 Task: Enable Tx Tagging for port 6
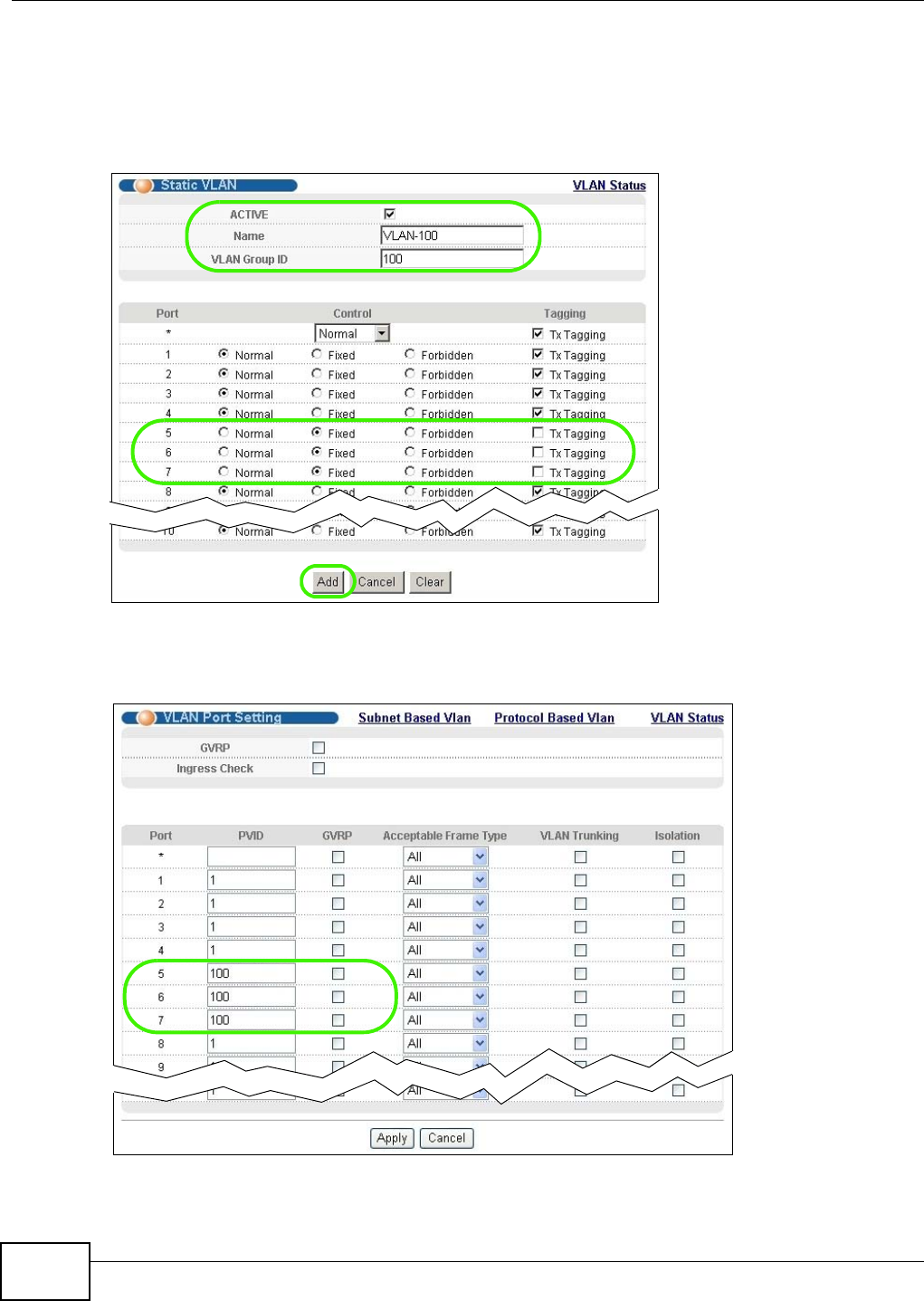[x=538, y=453]
